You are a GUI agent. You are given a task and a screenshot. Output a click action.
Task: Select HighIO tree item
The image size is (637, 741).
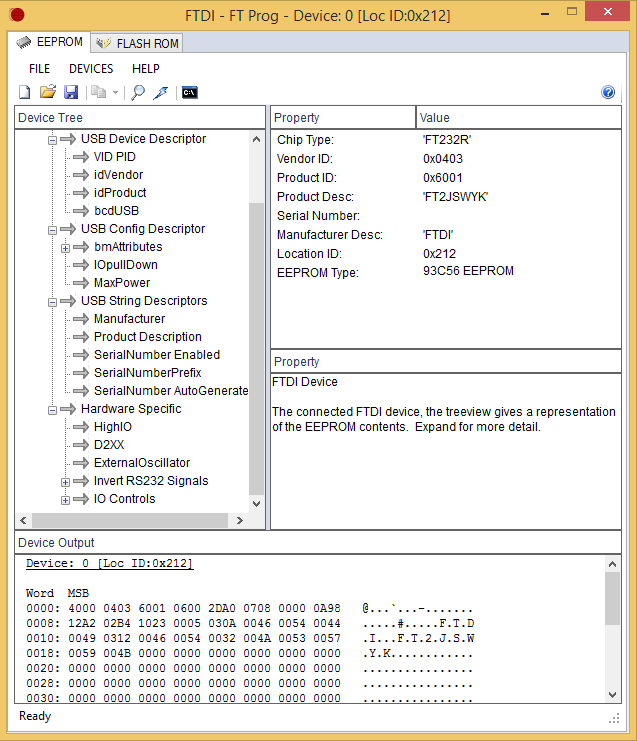(x=113, y=427)
